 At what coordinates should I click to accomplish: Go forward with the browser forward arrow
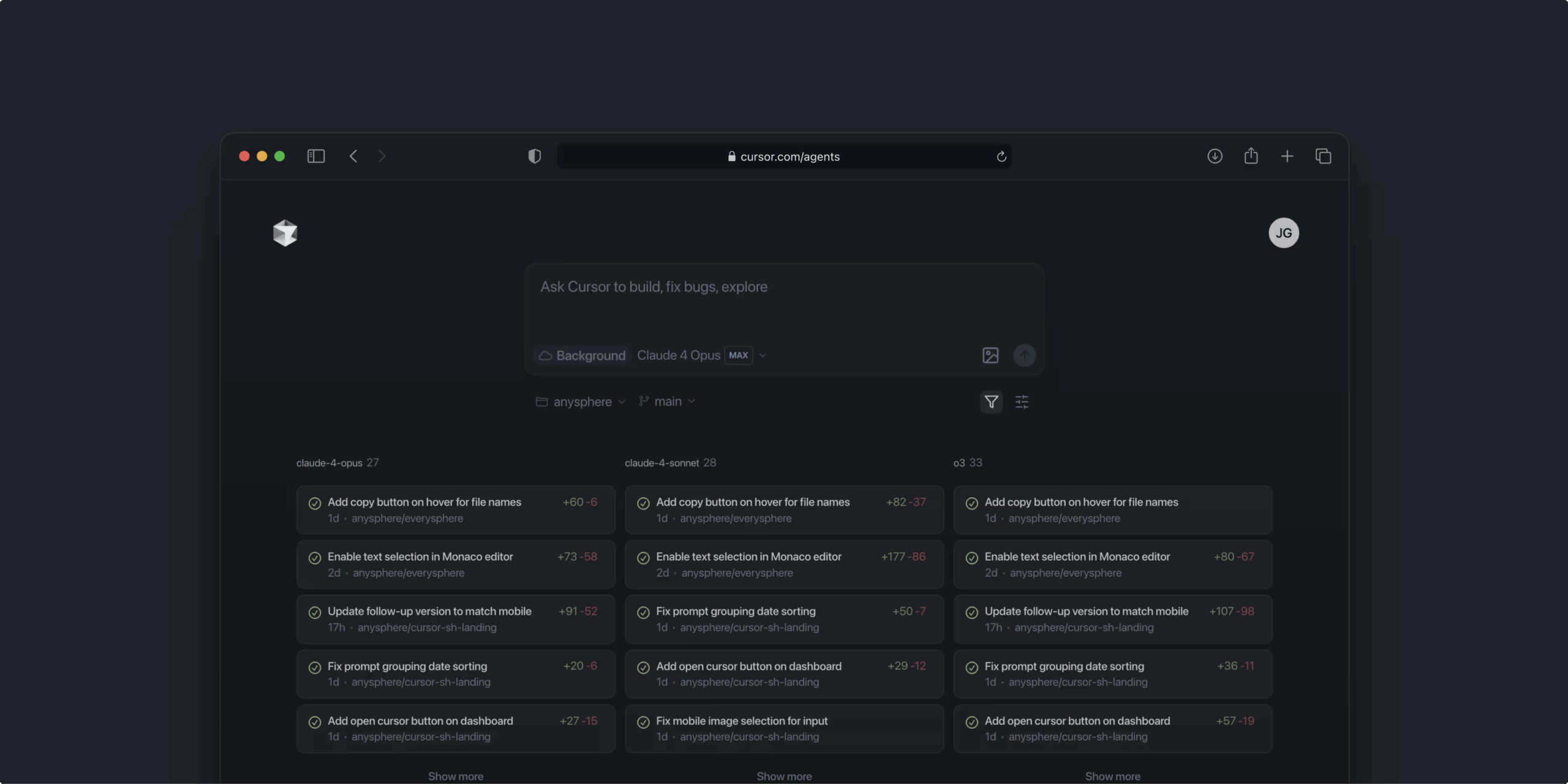382,156
